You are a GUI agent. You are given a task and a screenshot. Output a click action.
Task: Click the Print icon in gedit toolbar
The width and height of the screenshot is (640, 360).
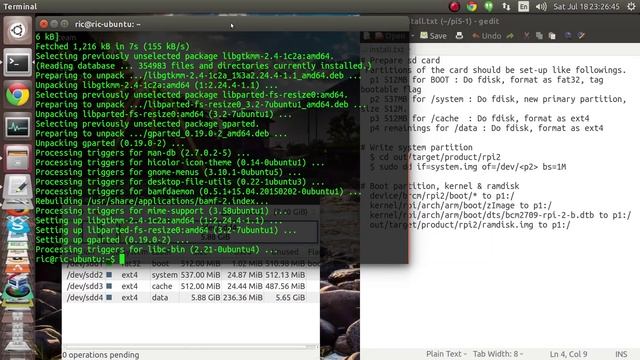click(x=459, y=36)
